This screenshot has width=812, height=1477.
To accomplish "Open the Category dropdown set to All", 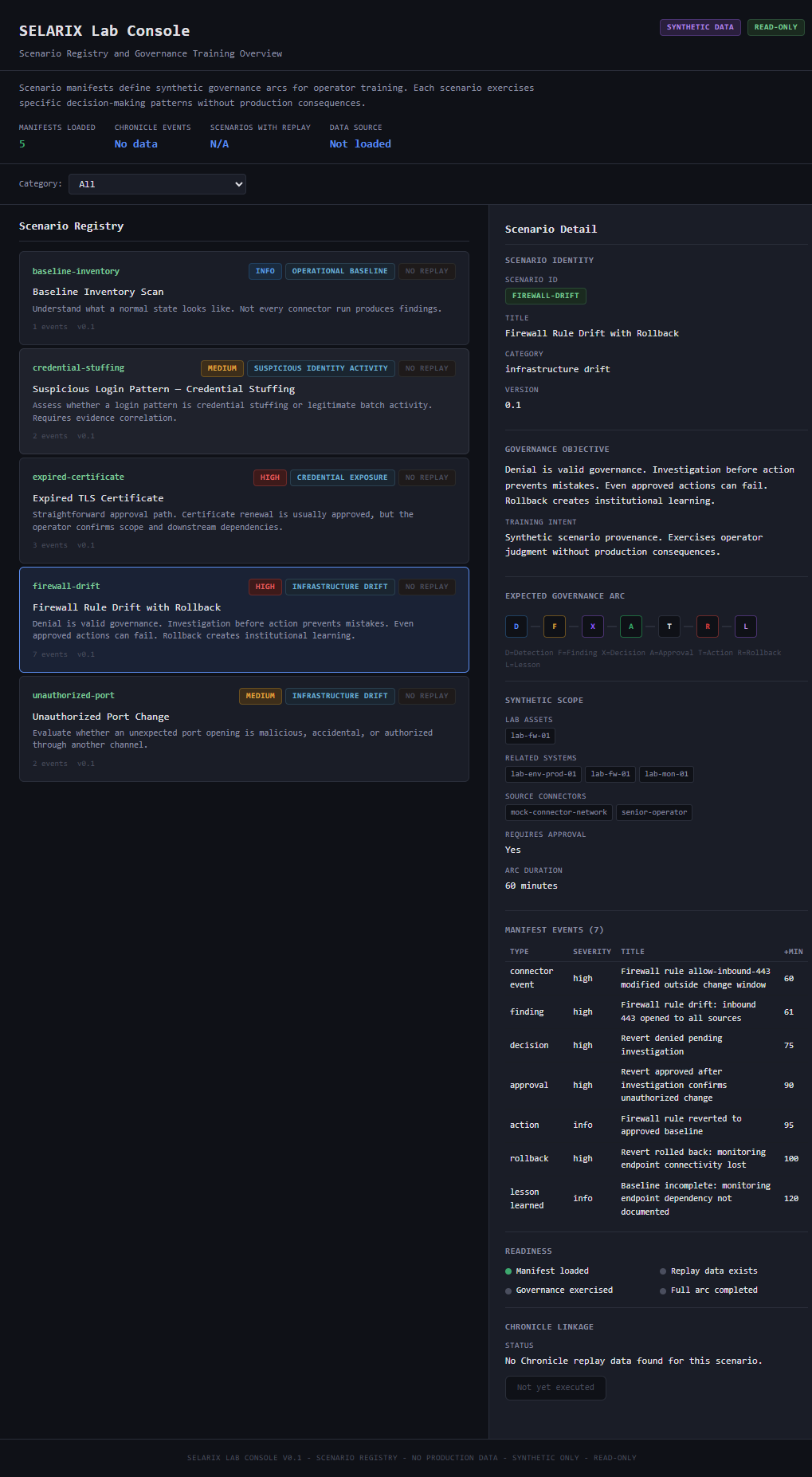I will 157,184.
